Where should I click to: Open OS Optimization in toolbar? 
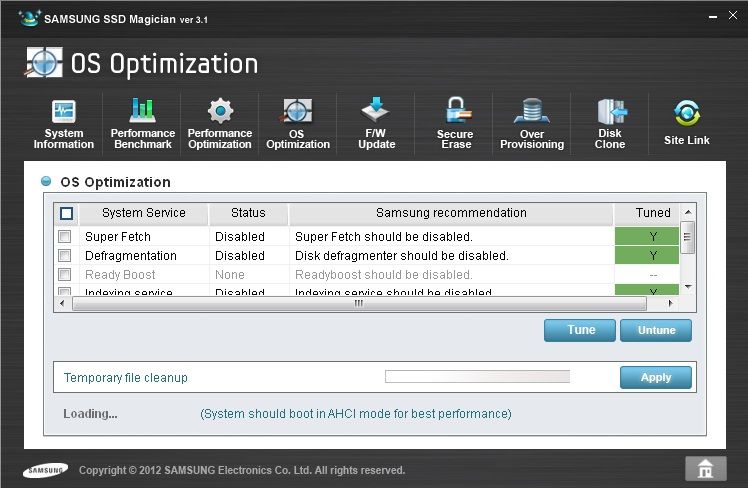298,124
